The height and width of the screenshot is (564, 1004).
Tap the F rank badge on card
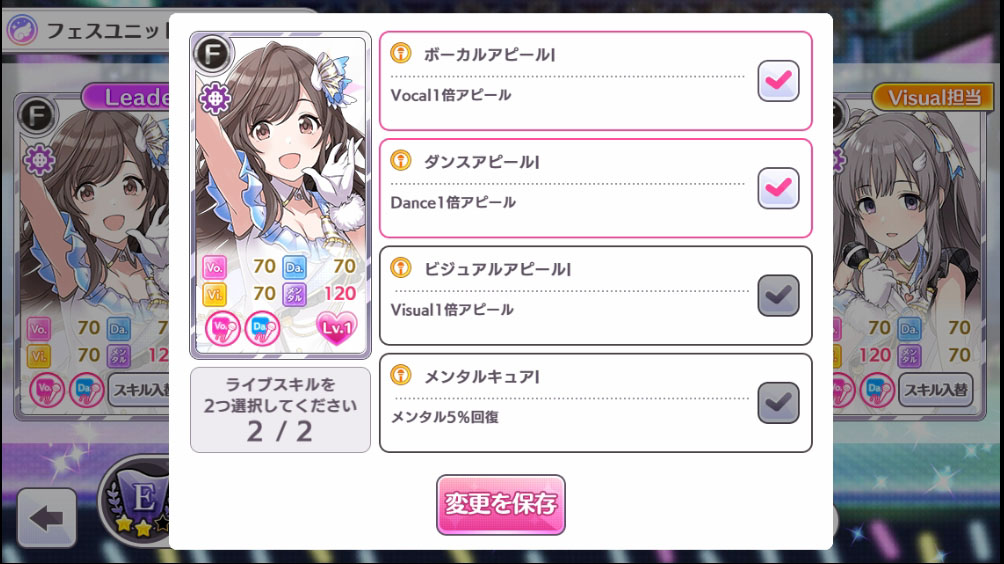click(x=213, y=54)
